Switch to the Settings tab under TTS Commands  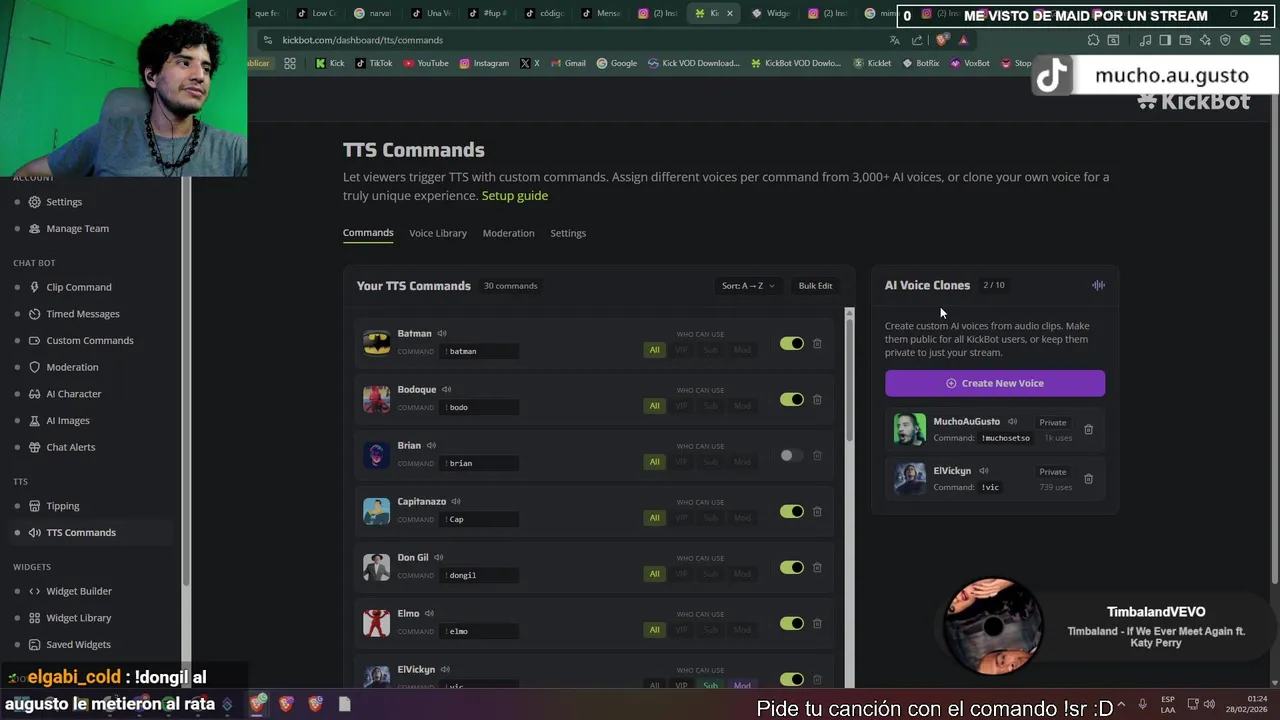568,233
